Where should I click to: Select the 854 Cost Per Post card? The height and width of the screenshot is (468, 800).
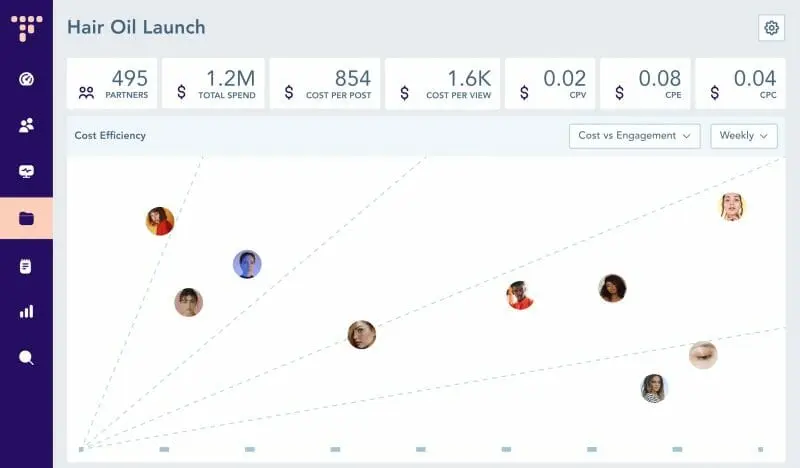click(x=325, y=84)
